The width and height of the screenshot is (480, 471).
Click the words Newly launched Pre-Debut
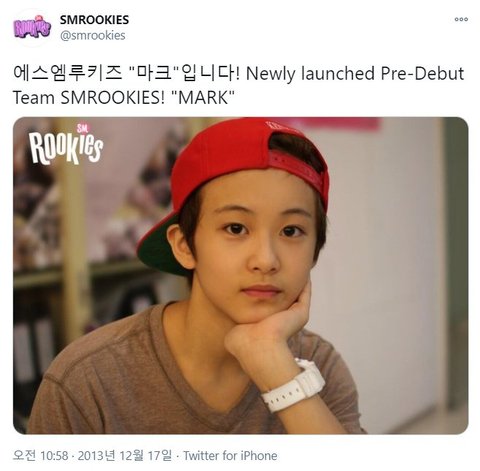pyautogui.click(x=355, y=74)
